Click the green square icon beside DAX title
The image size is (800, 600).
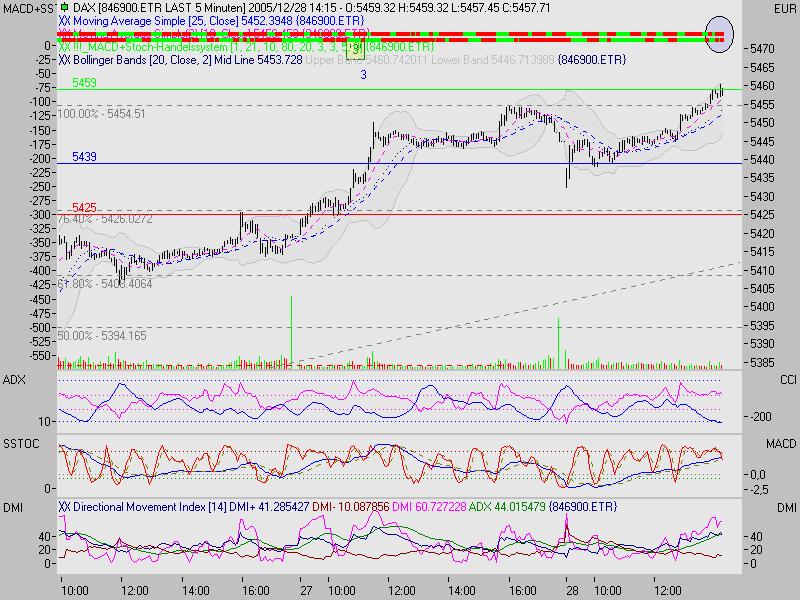click(64, 8)
